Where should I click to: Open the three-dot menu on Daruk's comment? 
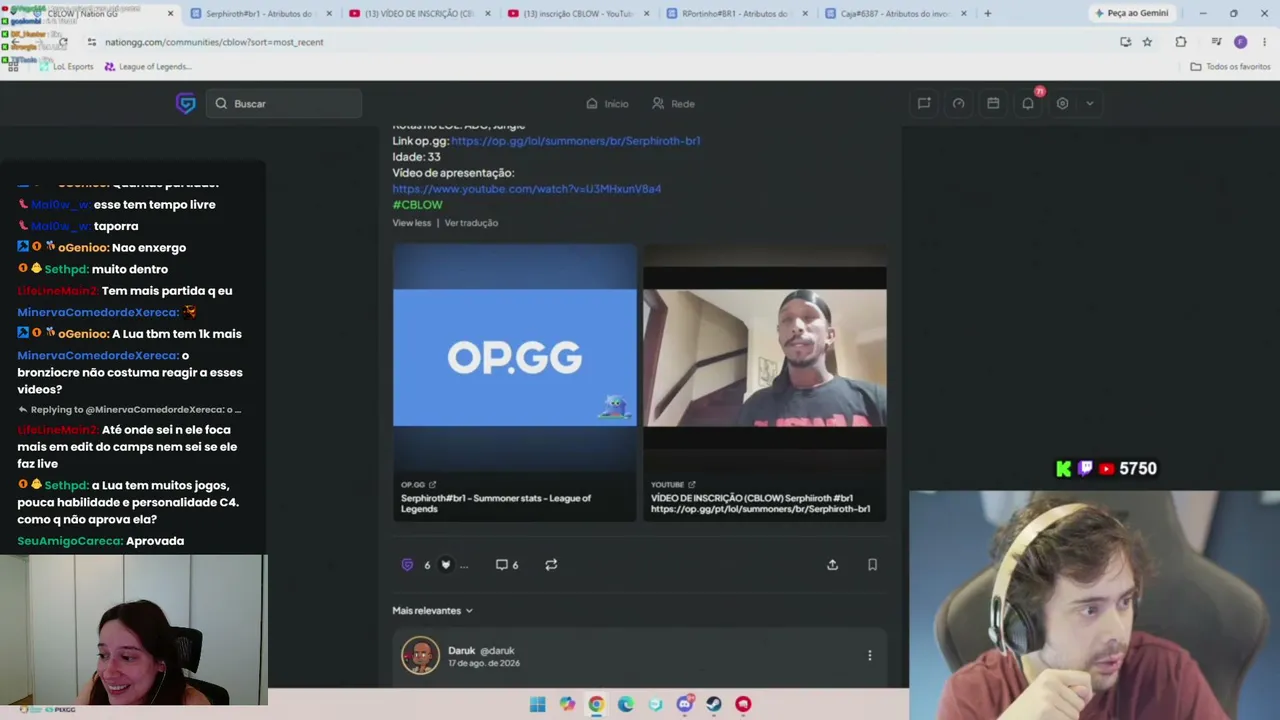[x=869, y=656]
